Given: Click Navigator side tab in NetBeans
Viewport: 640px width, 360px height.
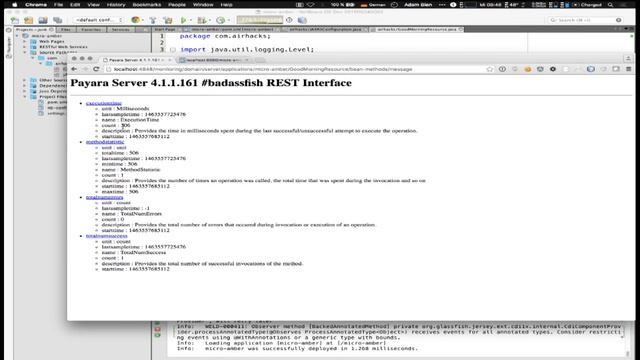Looking at the screenshot, I should [9, 46].
